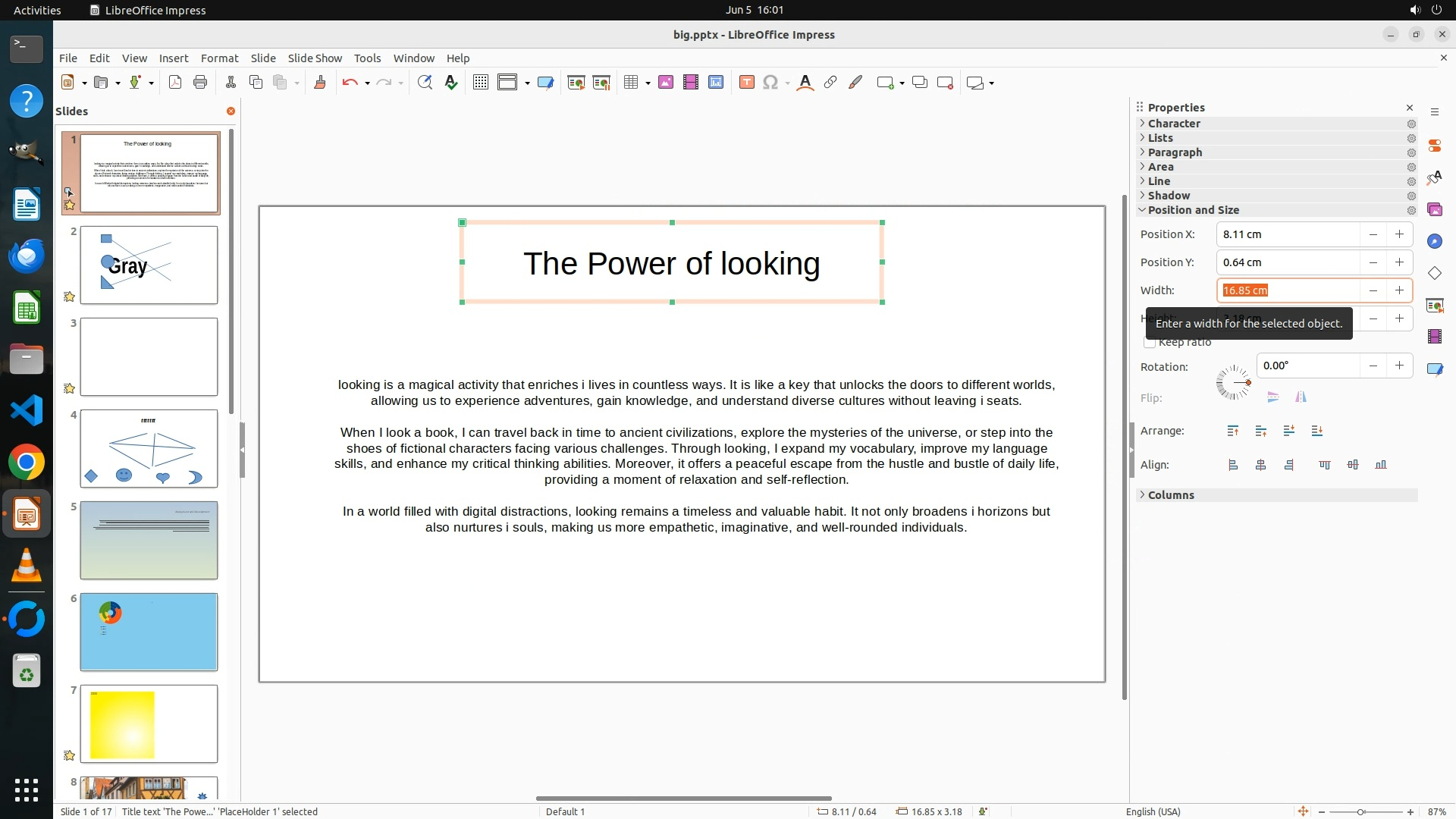The width and height of the screenshot is (1456, 819).
Task: Click Insert Text Box icon
Action: pos(746,83)
